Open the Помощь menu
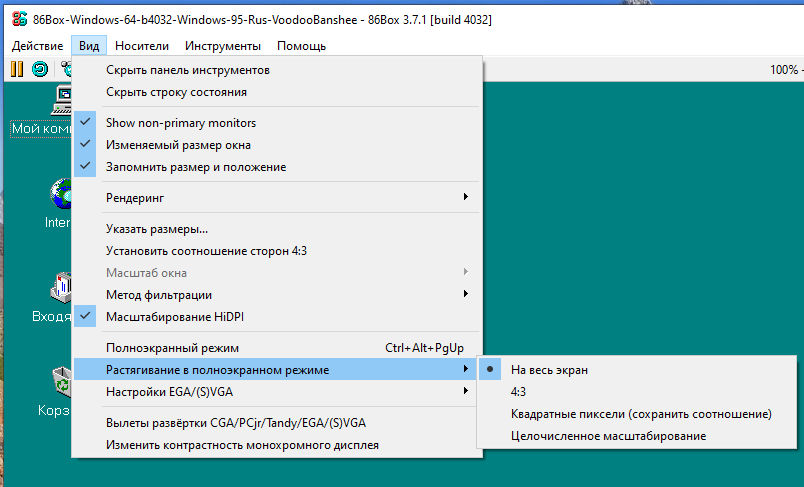 click(302, 46)
